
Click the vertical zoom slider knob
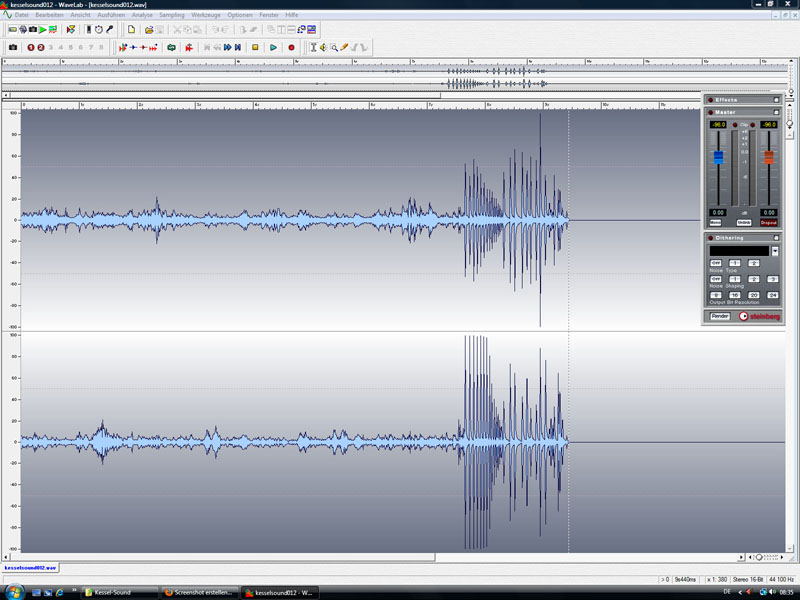click(x=789, y=124)
